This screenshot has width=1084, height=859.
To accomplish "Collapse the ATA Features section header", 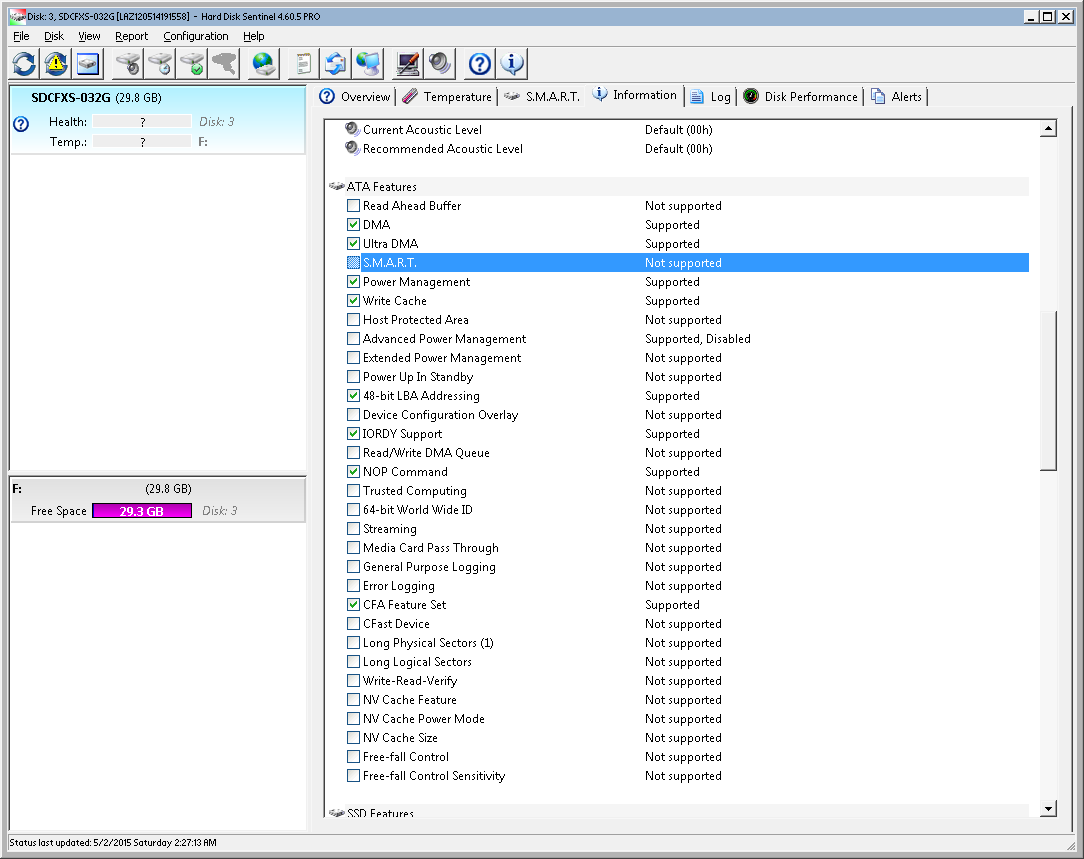I will tap(381, 187).
